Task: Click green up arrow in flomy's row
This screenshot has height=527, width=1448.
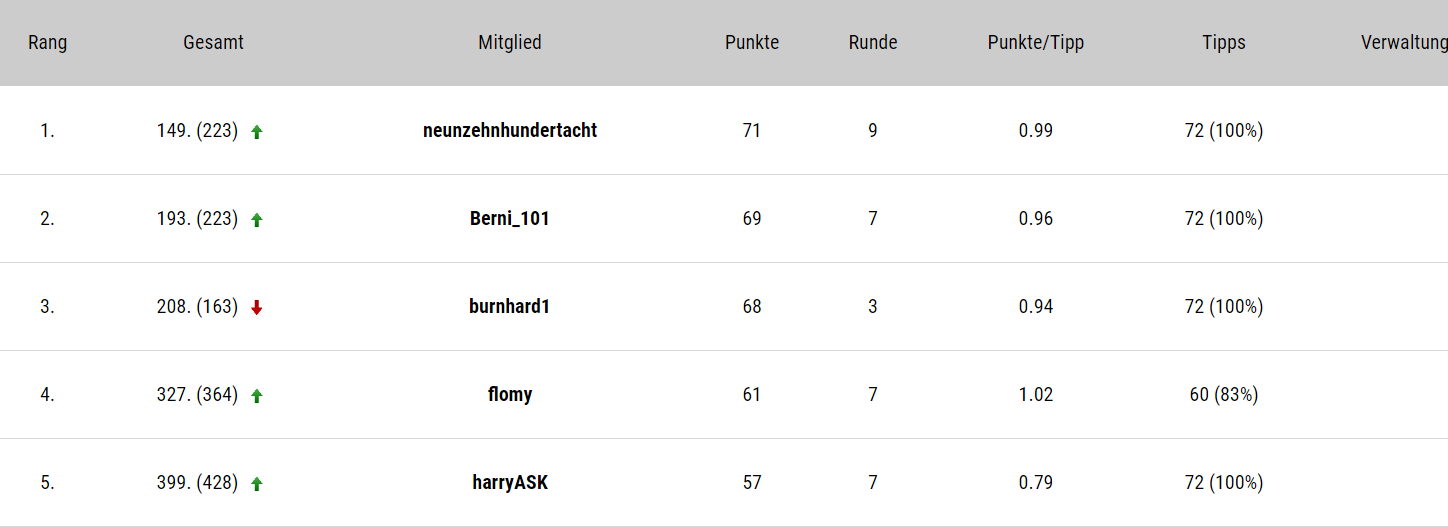Action: [257, 396]
